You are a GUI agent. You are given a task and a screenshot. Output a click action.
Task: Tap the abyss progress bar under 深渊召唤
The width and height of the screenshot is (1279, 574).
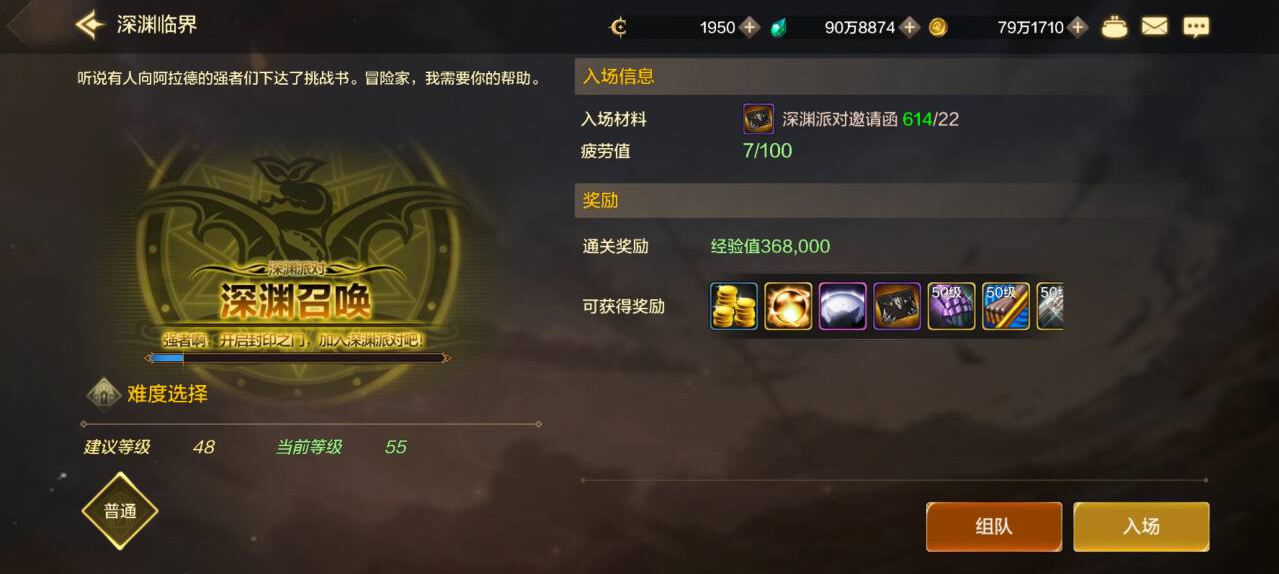(297, 357)
